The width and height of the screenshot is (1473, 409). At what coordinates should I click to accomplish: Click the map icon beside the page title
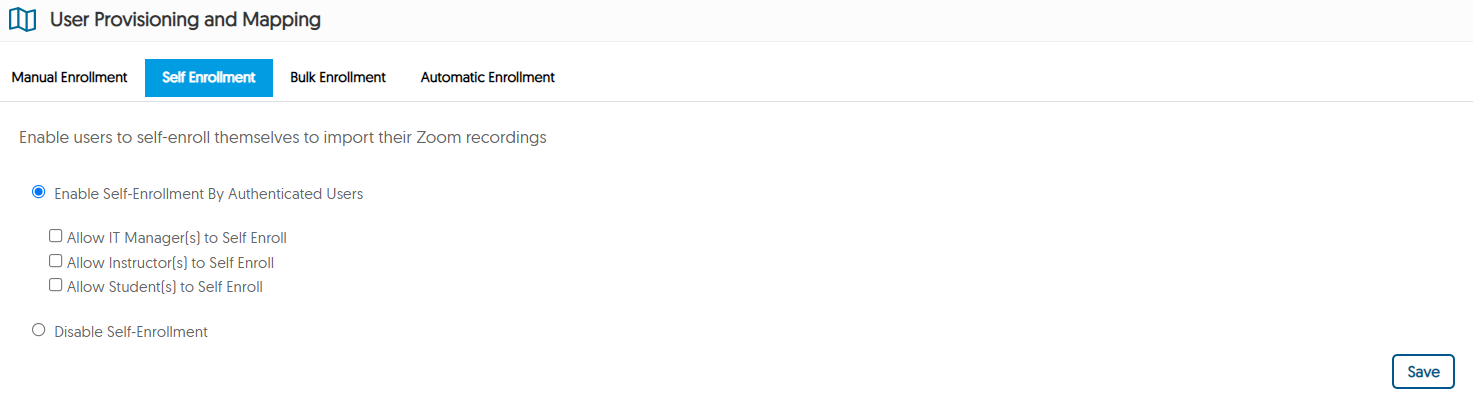click(x=22, y=20)
